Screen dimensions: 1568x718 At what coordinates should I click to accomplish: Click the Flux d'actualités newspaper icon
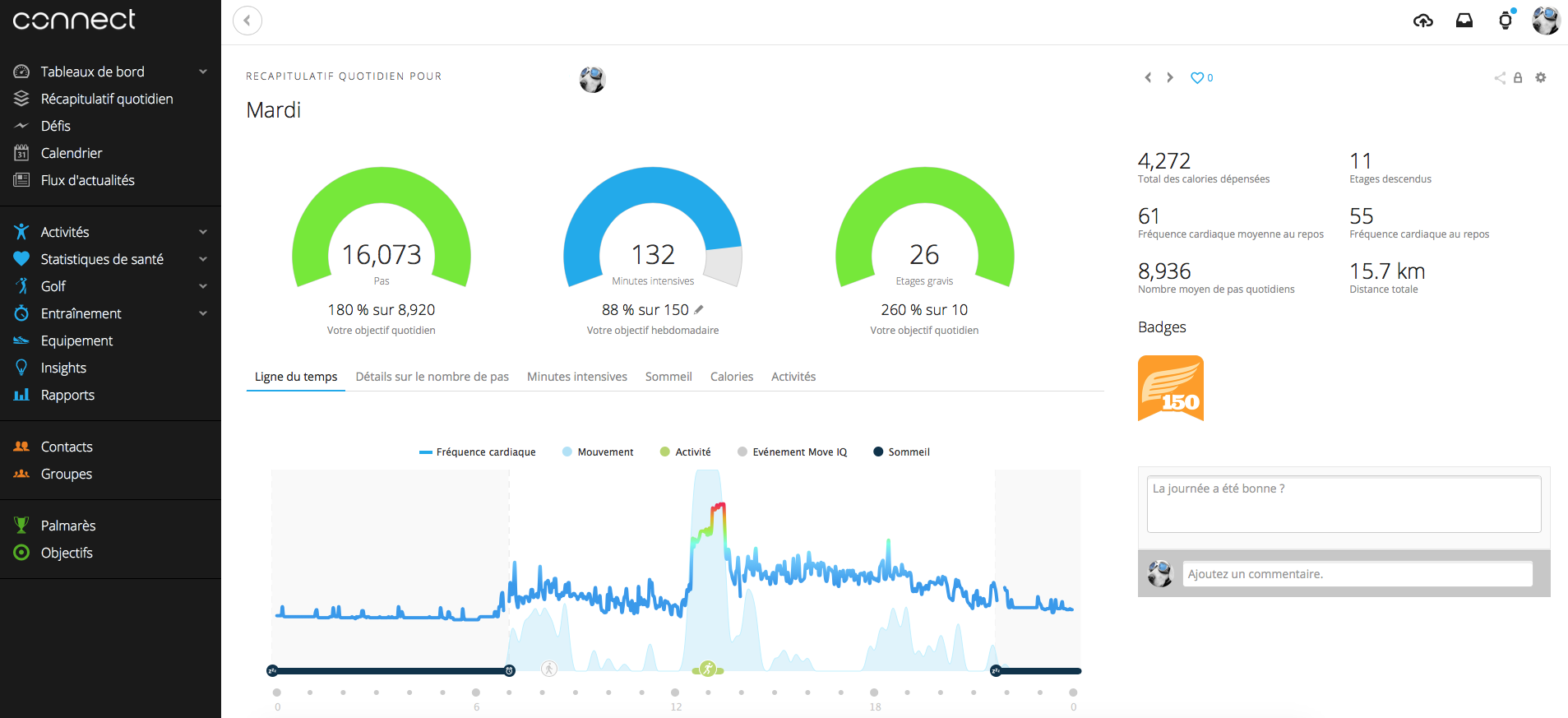click(x=21, y=180)
